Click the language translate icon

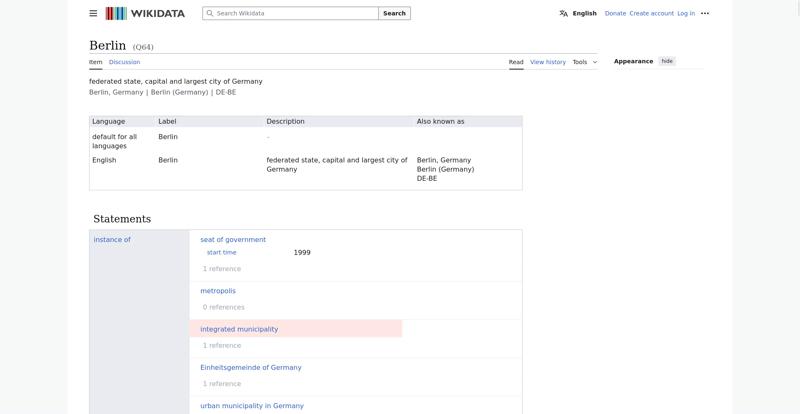[x=563, y=13]
